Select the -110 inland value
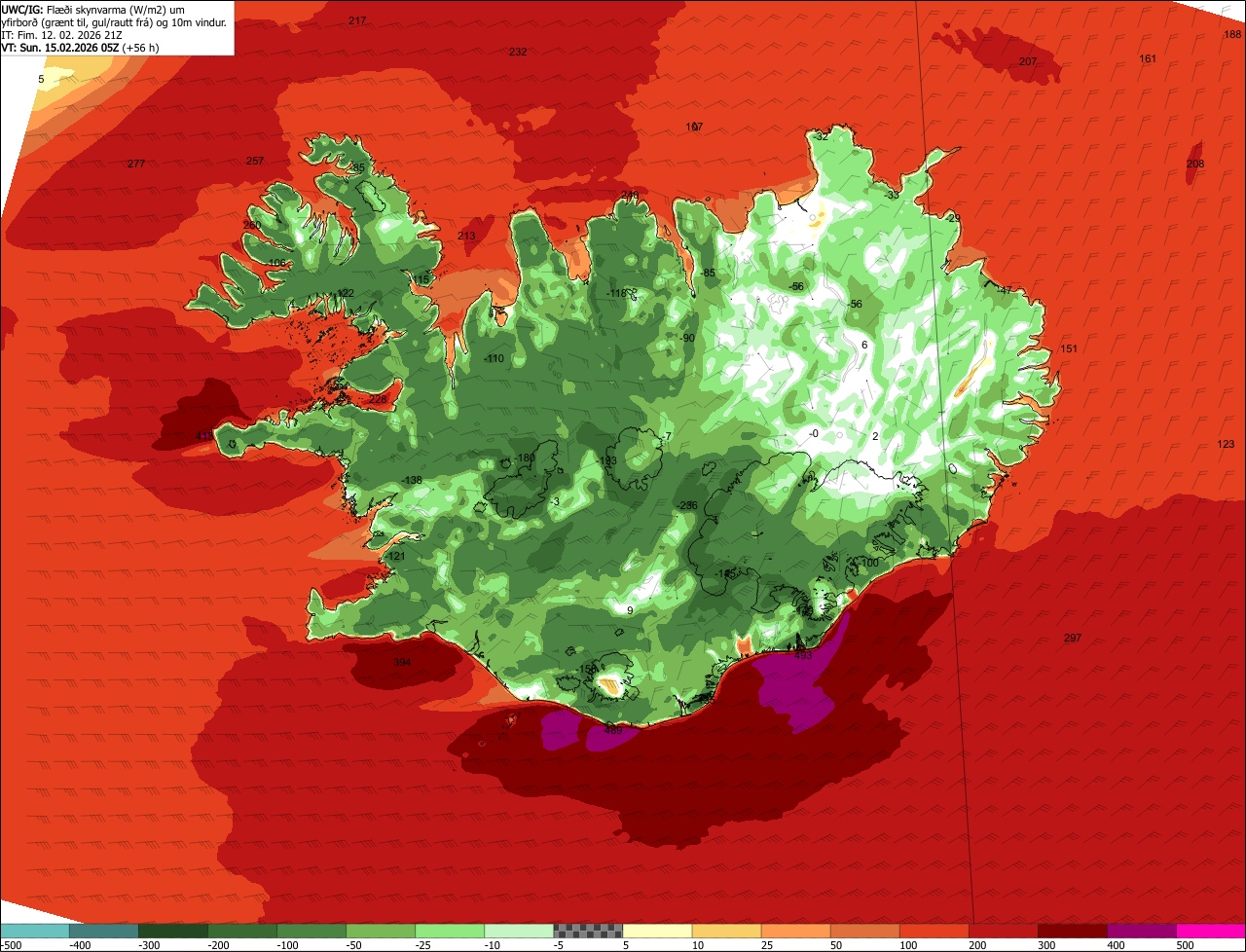This screenshot has height=952, width=1246. coord(494,358)
